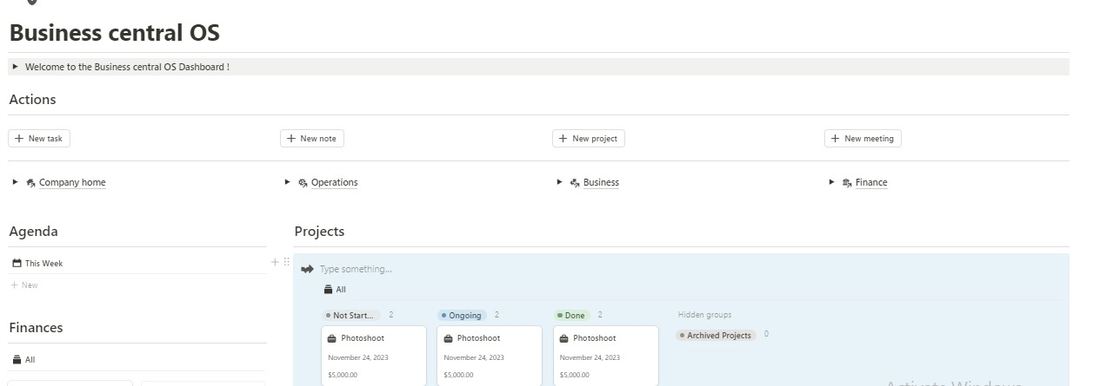
Task: Expand the Finance toggle arrow
Action: pos(832,182)
